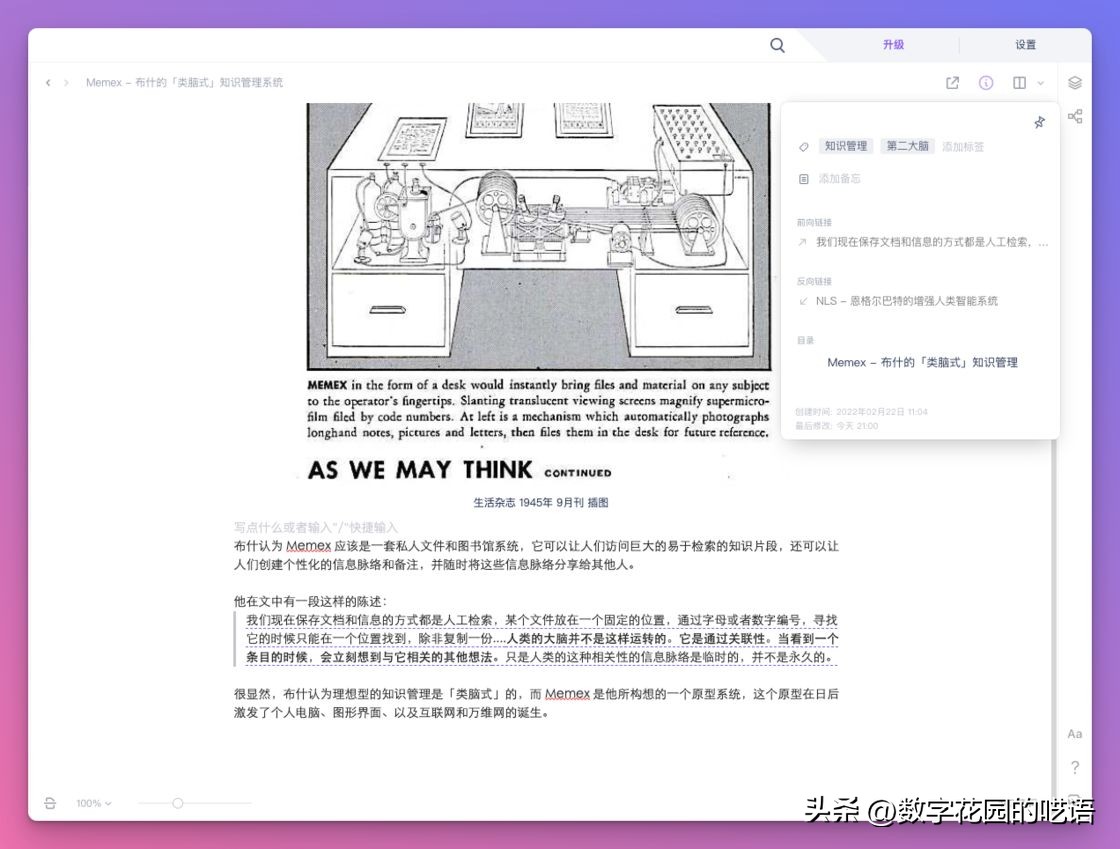Click the placeholder 写点什么或者输入"/"快捷输入

pyautogui.click(x=316, y=528)
